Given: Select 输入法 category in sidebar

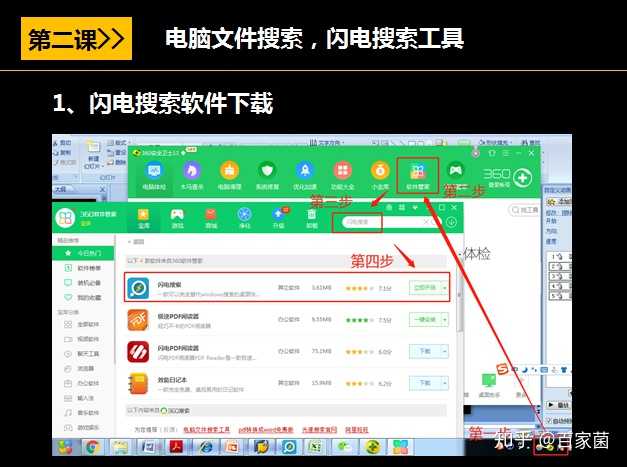Looking at the screenshot, I should [x=83, y=398].
